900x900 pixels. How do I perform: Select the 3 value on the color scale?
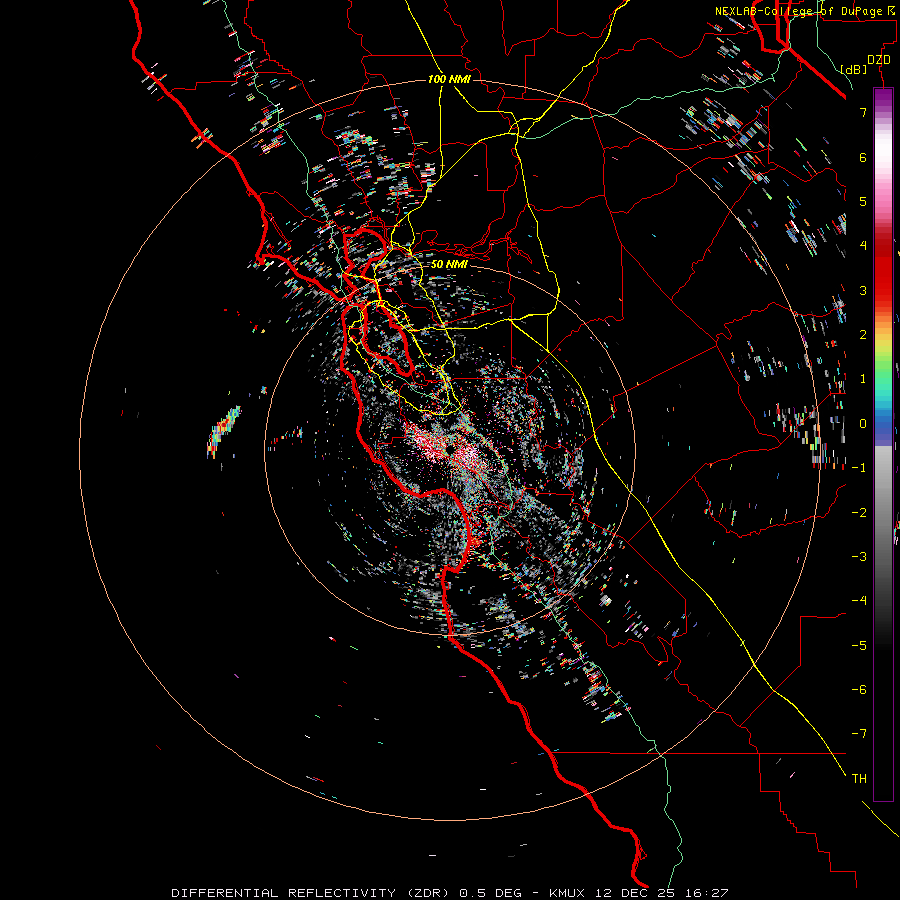pyautogui.click(x=863, y=290)
